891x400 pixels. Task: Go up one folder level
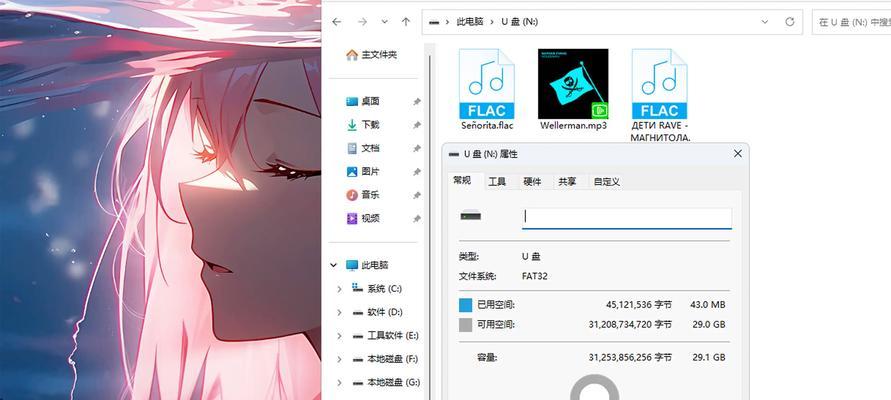coord(406,22)
